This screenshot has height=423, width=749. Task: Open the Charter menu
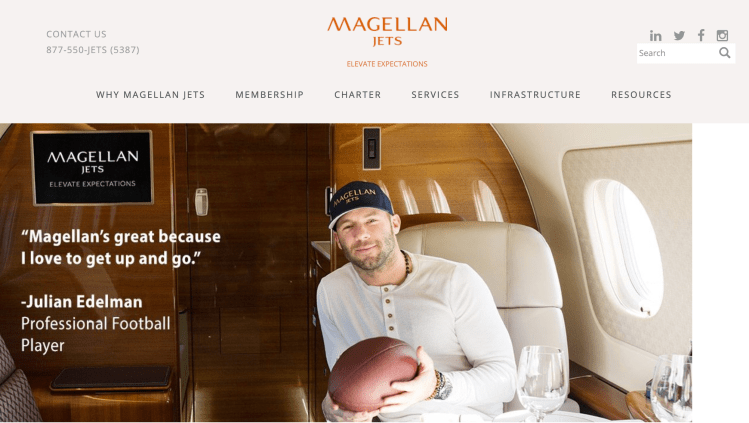point(358,95)
